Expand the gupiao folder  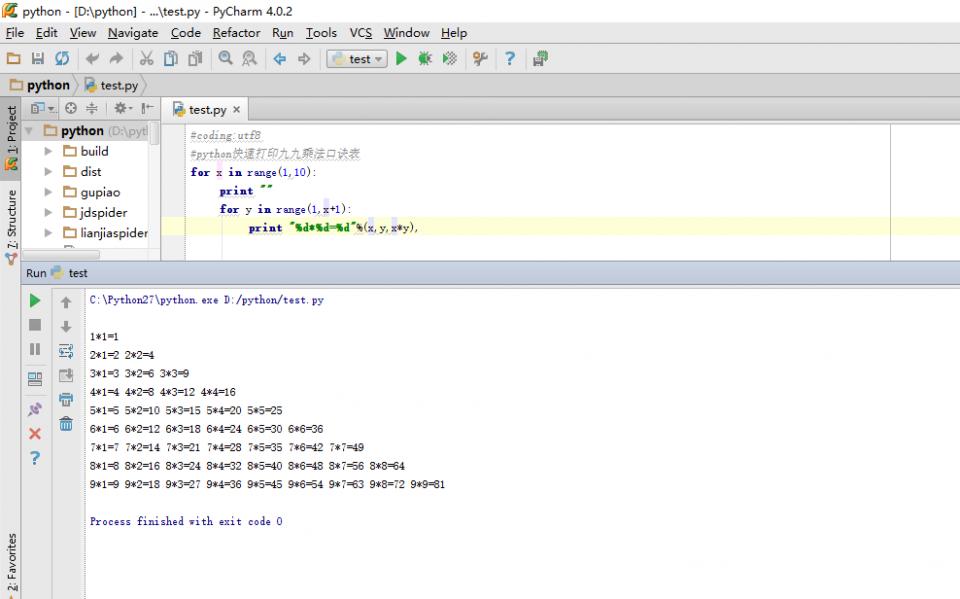[48, 192]
